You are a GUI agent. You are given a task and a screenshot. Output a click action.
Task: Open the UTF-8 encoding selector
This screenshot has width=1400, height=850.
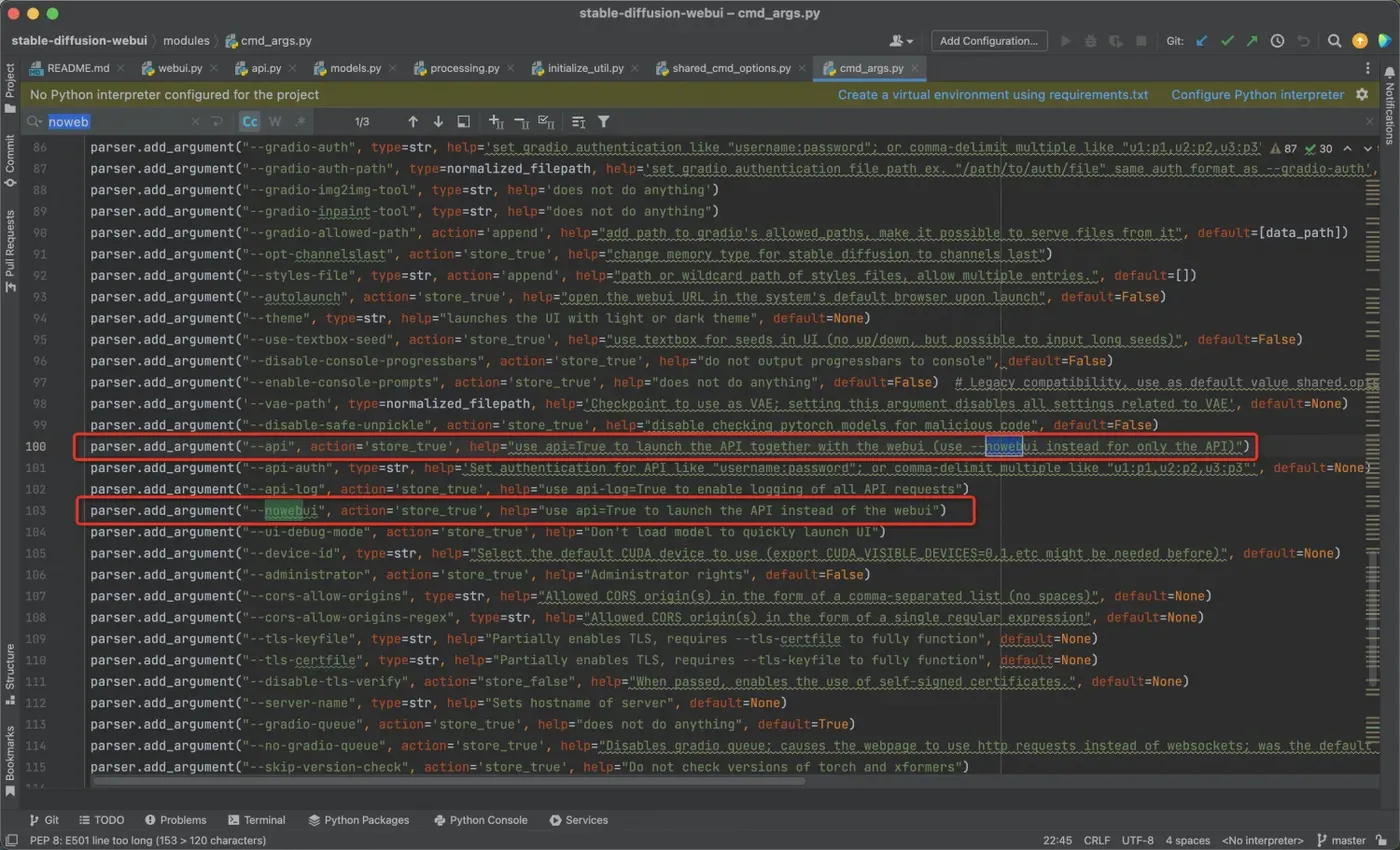1138,840
